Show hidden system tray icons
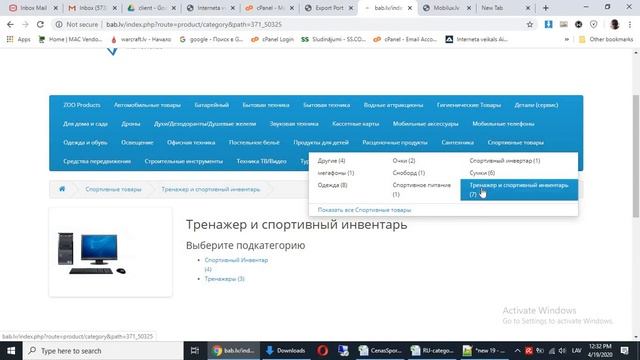Image resolution: width=640 pixels, height=360 pixels. (x=517, y=351)
